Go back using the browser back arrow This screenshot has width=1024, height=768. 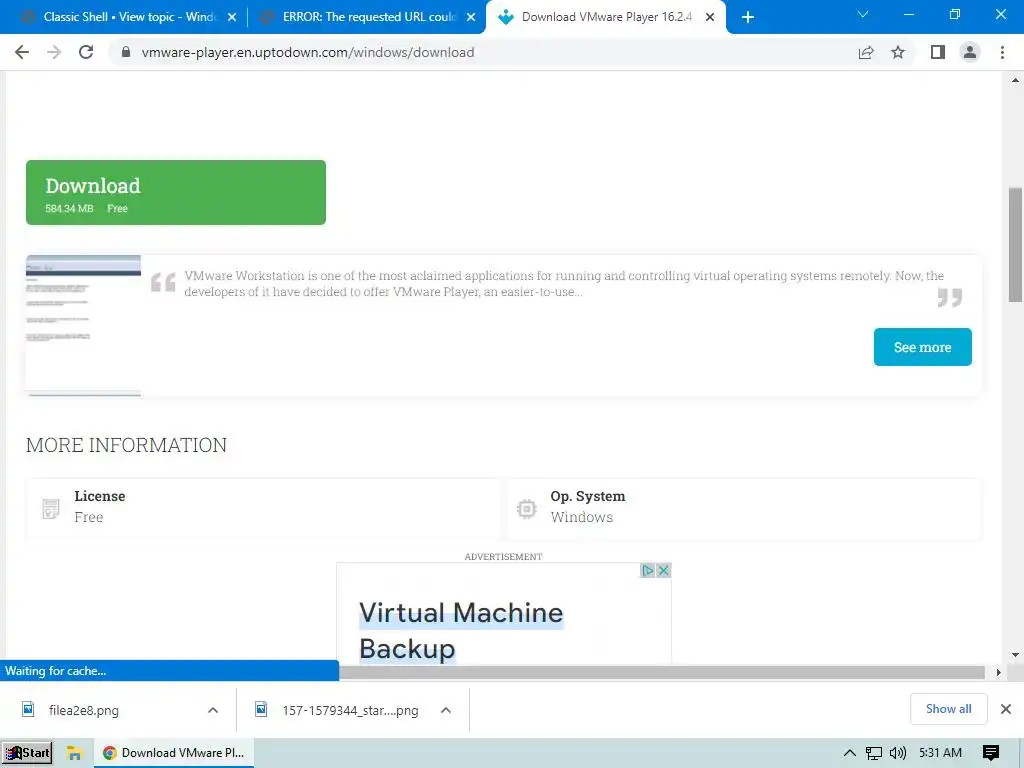[x=22, y=52]
